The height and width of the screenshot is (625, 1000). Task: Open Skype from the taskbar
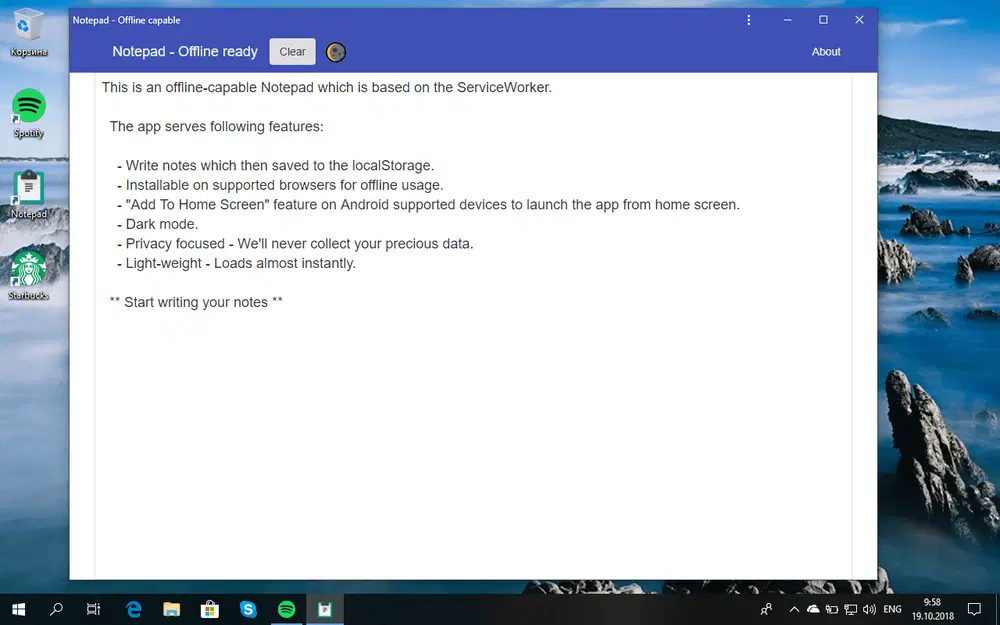(248, 609)
